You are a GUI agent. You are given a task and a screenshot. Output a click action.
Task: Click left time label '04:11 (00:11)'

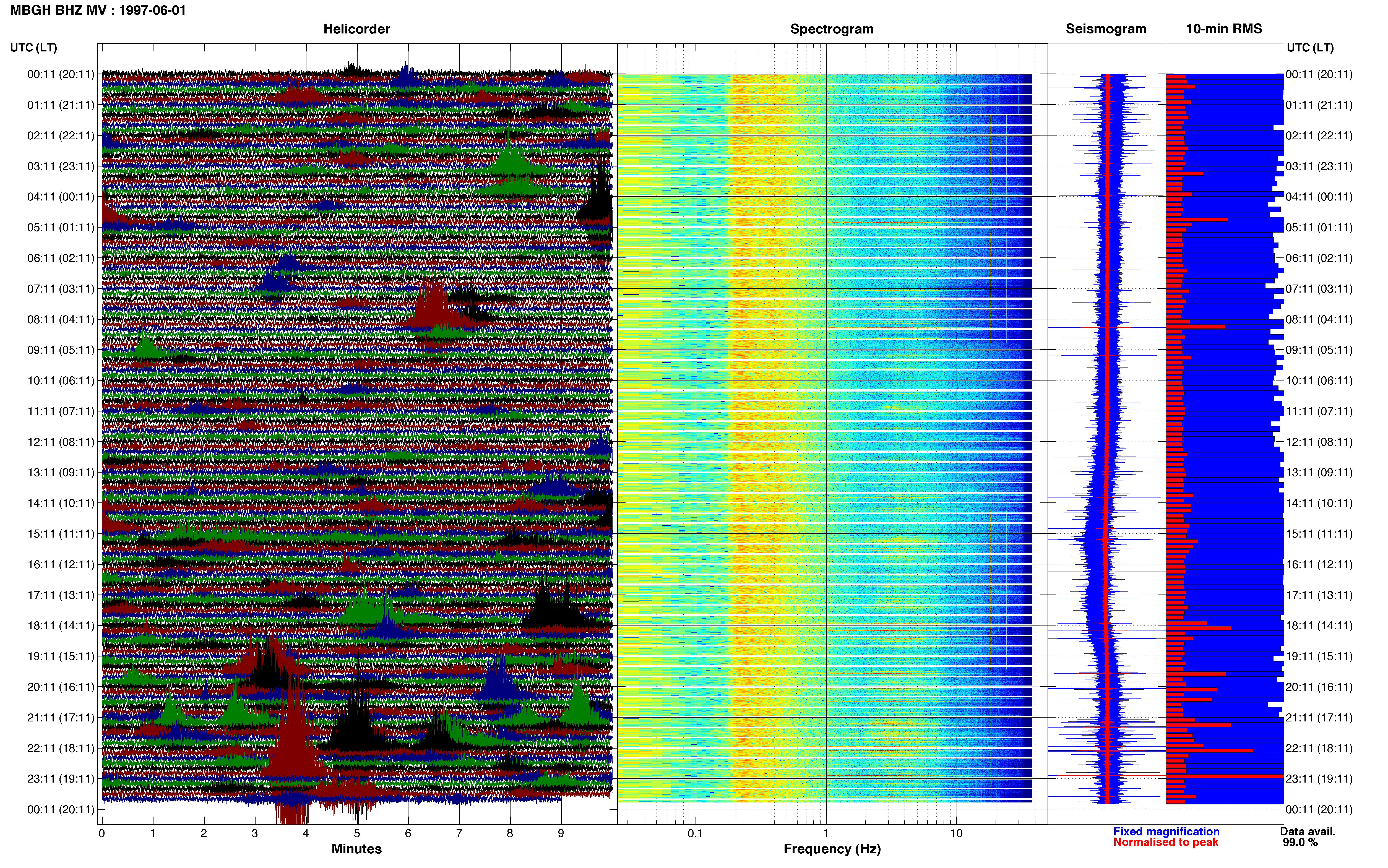(x=61, y=196)
